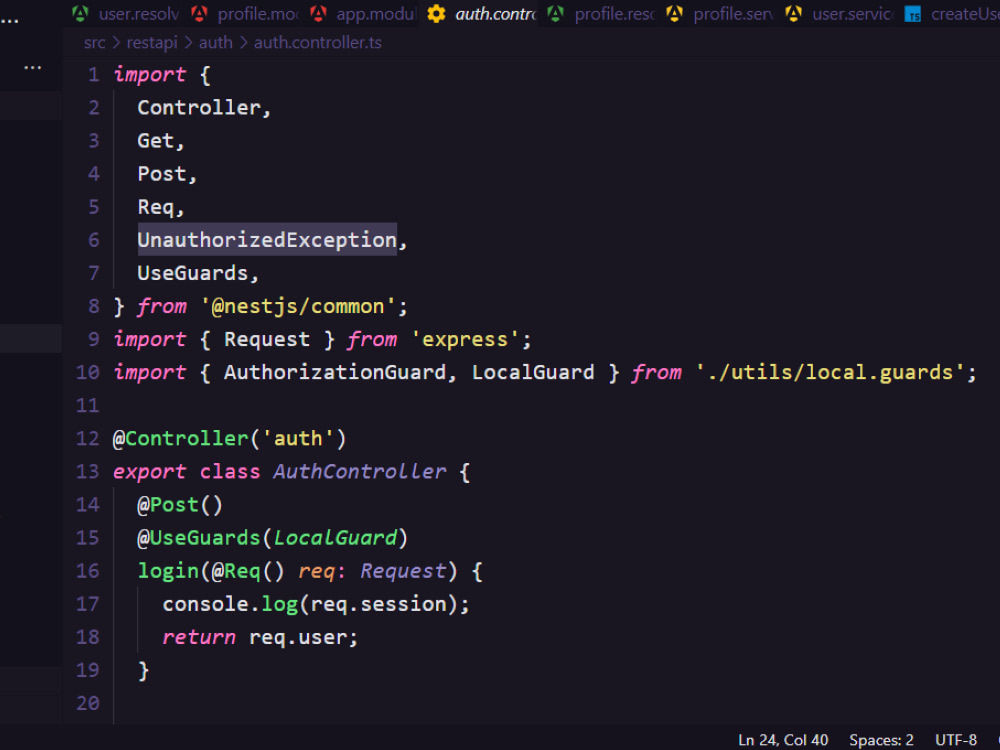This screenshot has width=1000, height=750.
Task: Click the 'AuthController' class name
Action: point(360,472)
